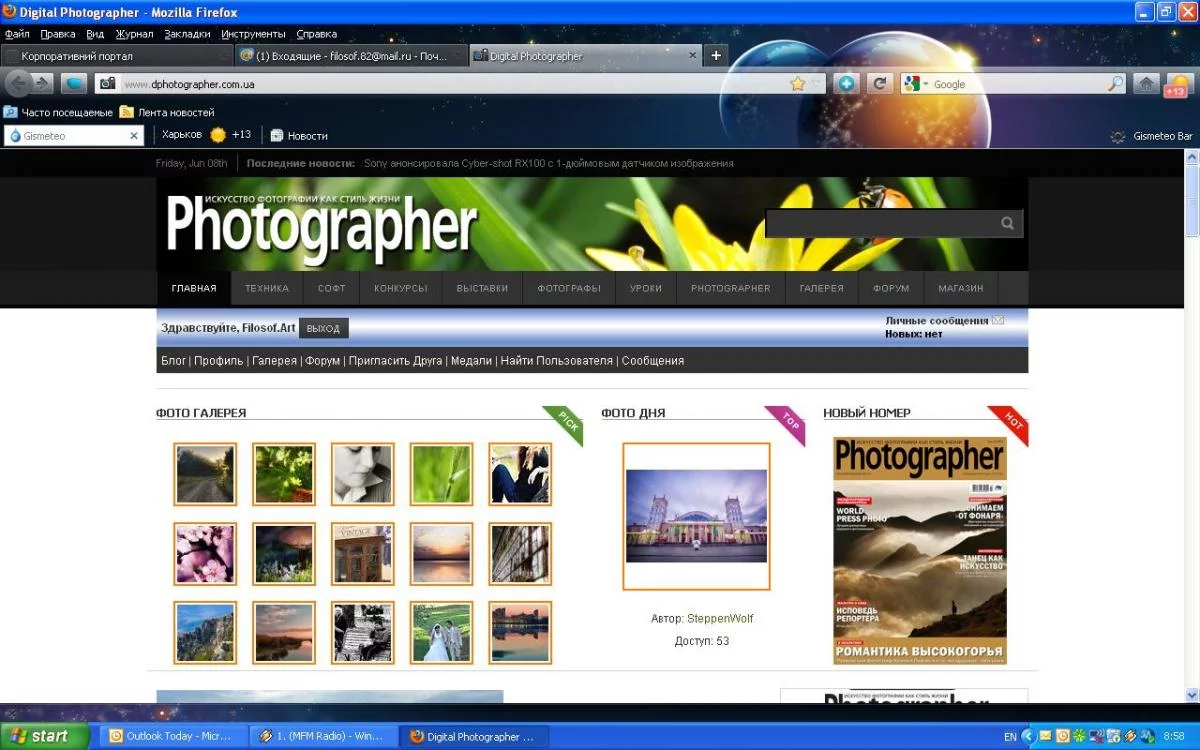The image size is (1200, 750).
Task: Open the Журнал menu
Action: (134, 34)
